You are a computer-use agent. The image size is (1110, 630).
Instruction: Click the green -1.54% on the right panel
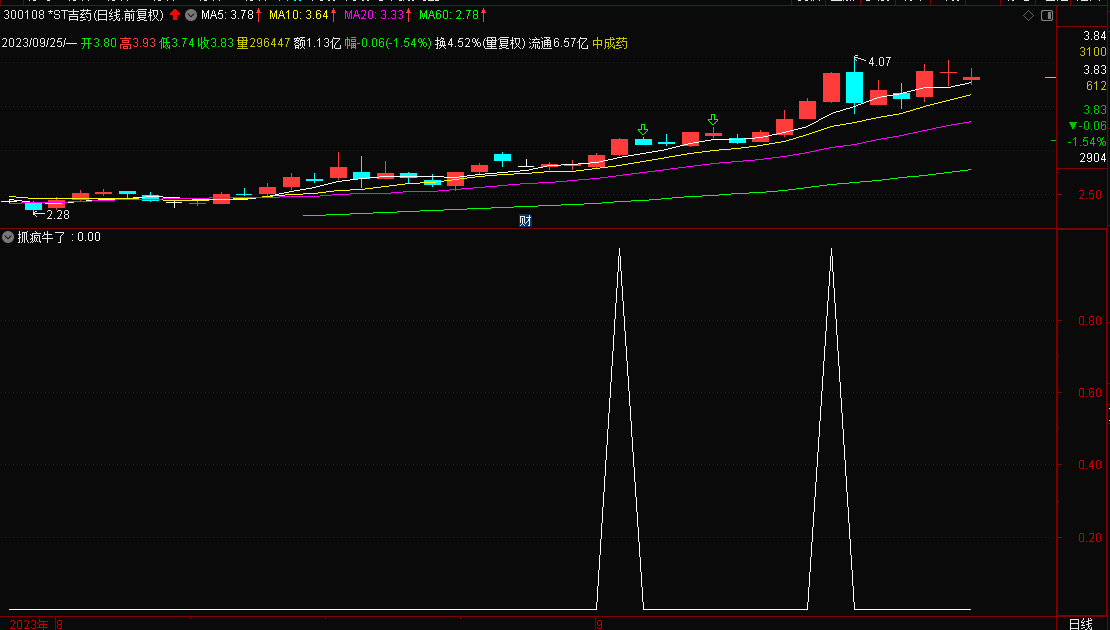(1087, 142)
